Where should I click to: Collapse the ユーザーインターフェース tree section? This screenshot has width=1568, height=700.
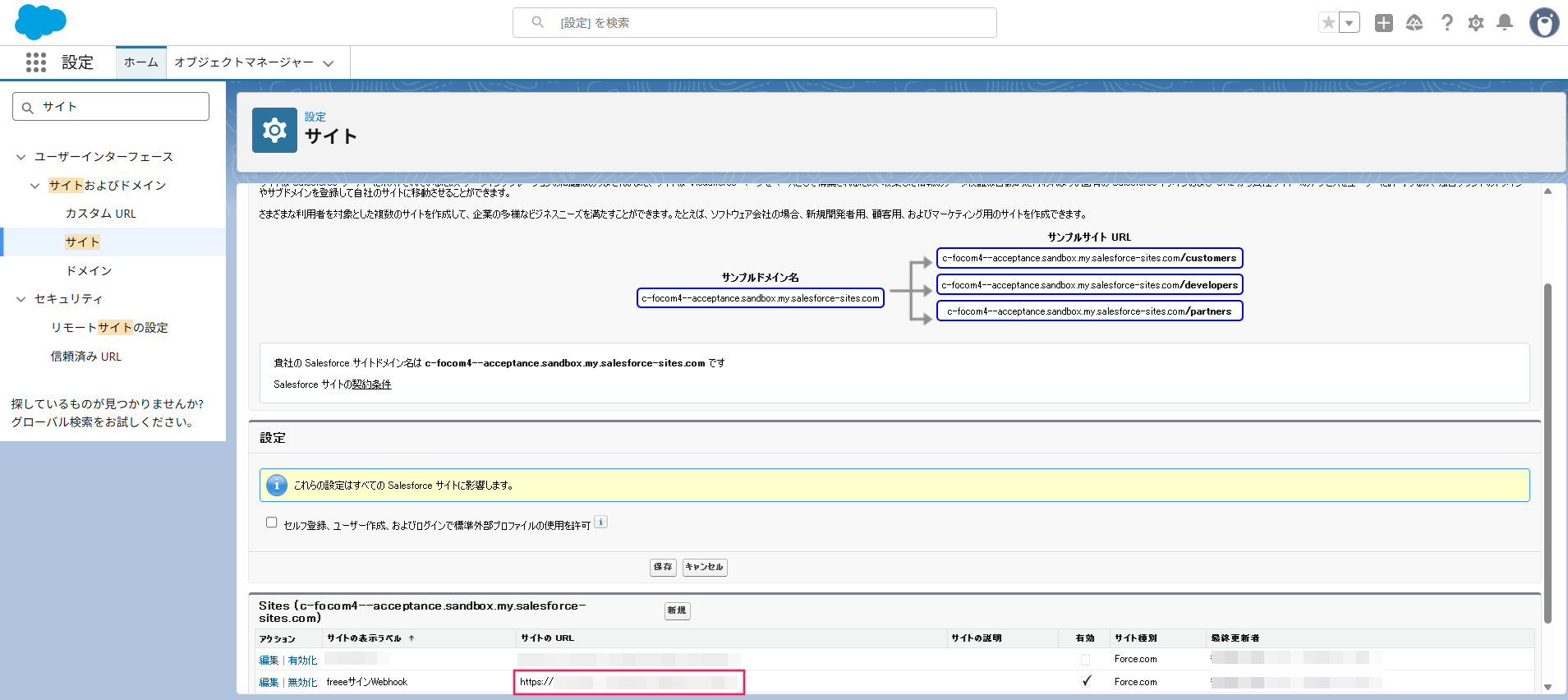21,157
